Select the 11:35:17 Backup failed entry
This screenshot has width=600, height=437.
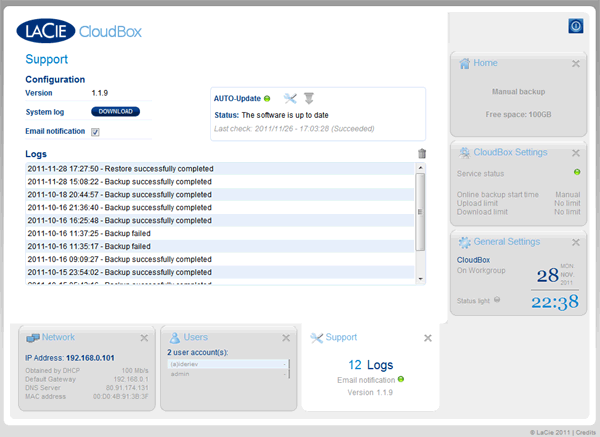point(220,246)
